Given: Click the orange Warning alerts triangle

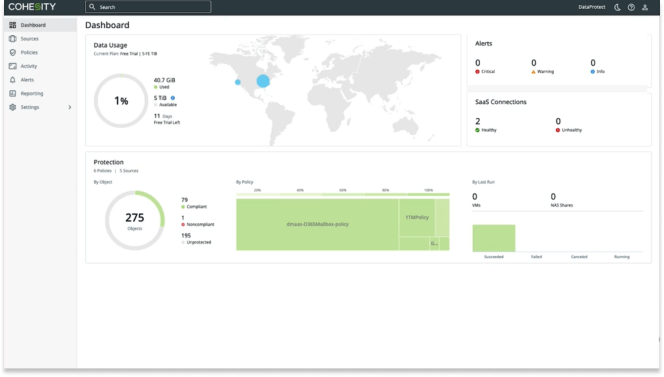Looking at the screenshot, I should coord(534,72).
